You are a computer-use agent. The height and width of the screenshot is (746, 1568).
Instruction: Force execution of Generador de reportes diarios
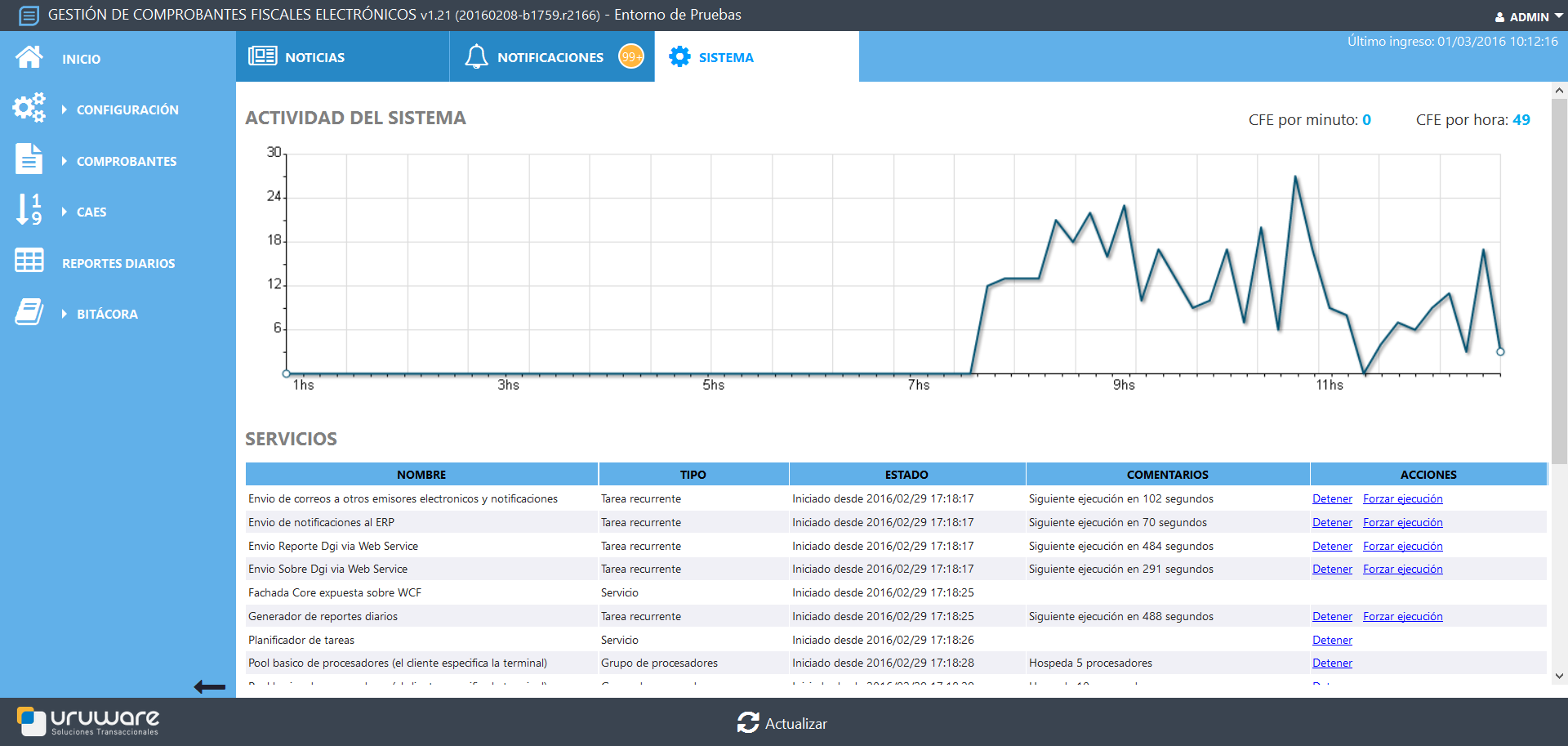(x=1402, y=617)
